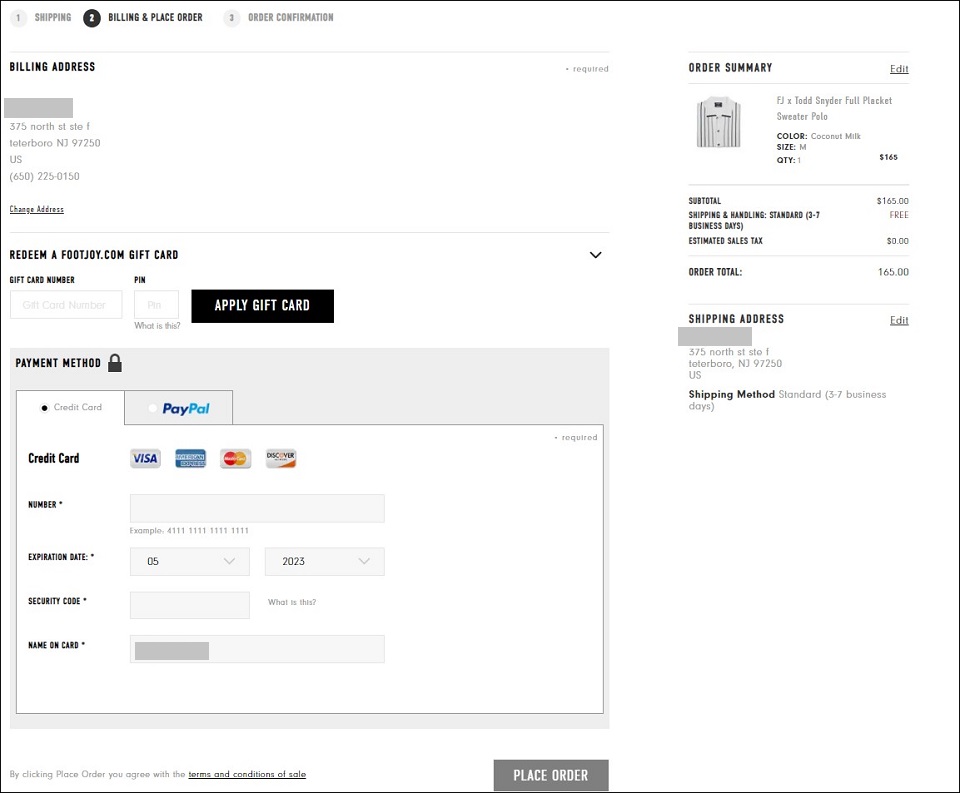Viewport: 960px width, 793px height.
Task: Click 'What is this?' under the PIN field
Action: pyautogui.click(x=157, y=326)
